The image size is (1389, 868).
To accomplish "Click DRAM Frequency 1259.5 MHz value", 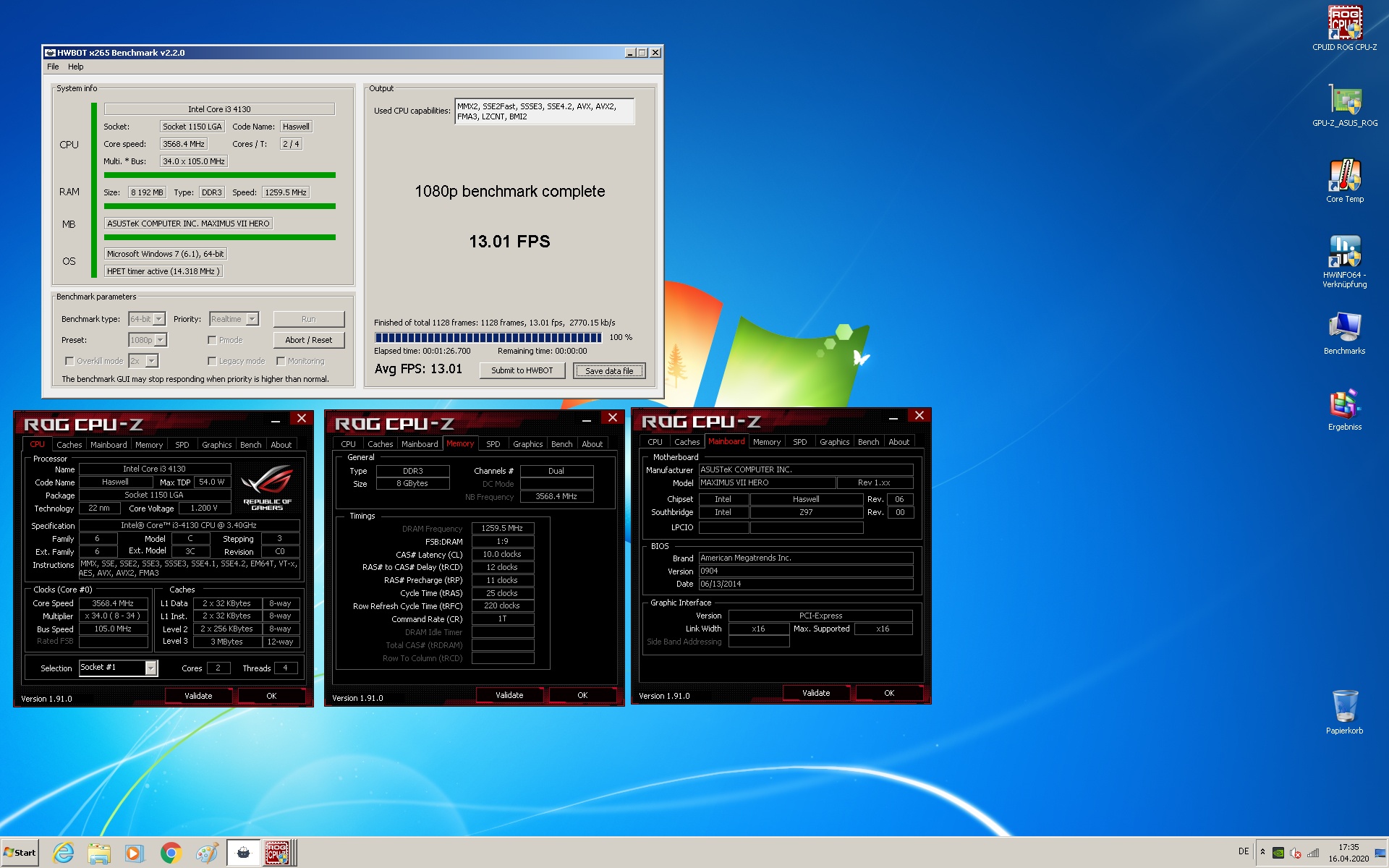I will coord(503,529).
